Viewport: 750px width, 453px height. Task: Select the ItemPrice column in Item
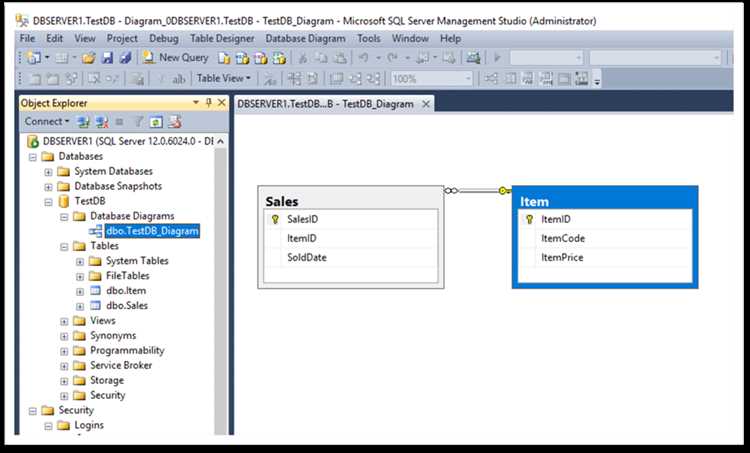[605, 257]
